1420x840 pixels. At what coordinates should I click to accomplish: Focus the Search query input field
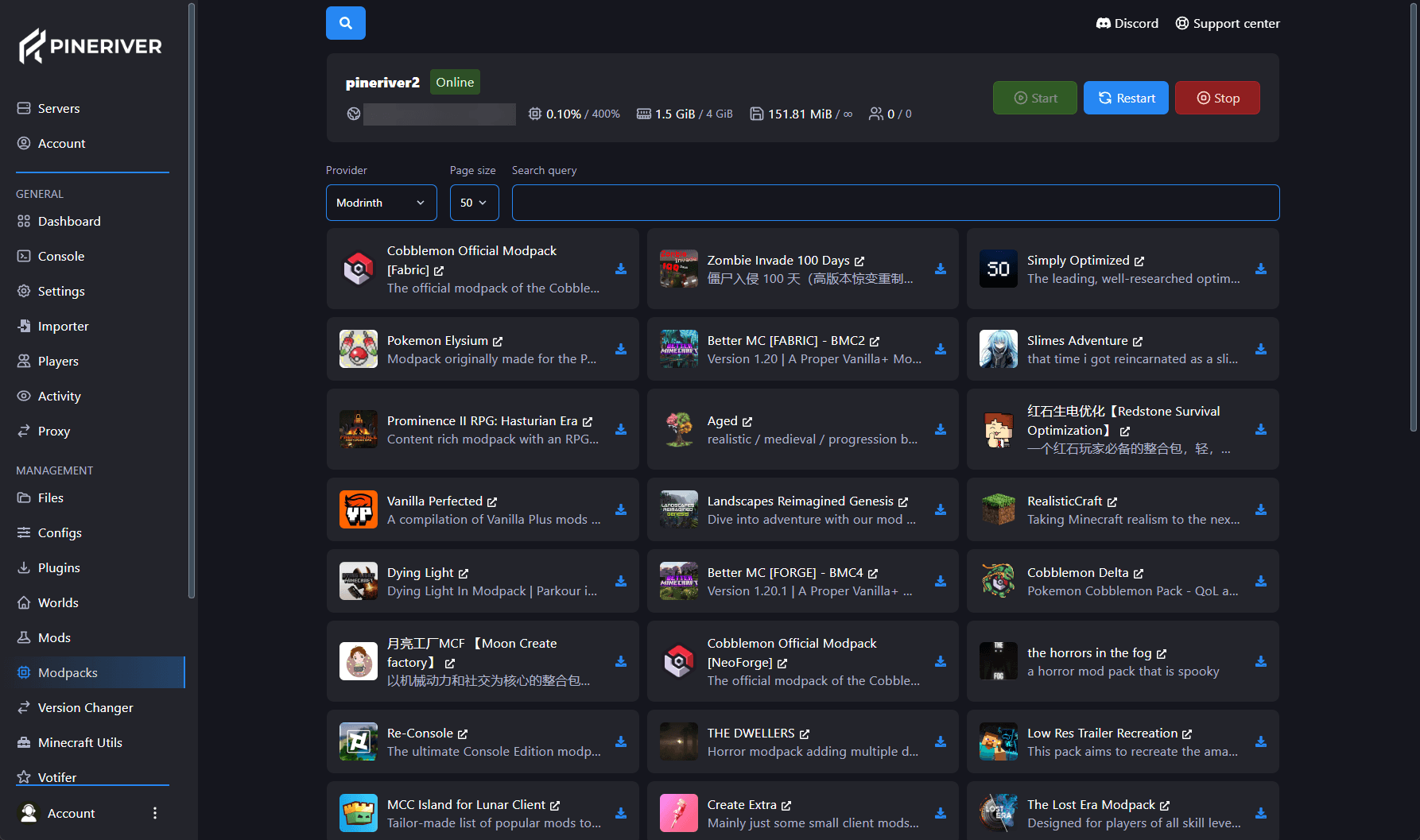point(896,203)
